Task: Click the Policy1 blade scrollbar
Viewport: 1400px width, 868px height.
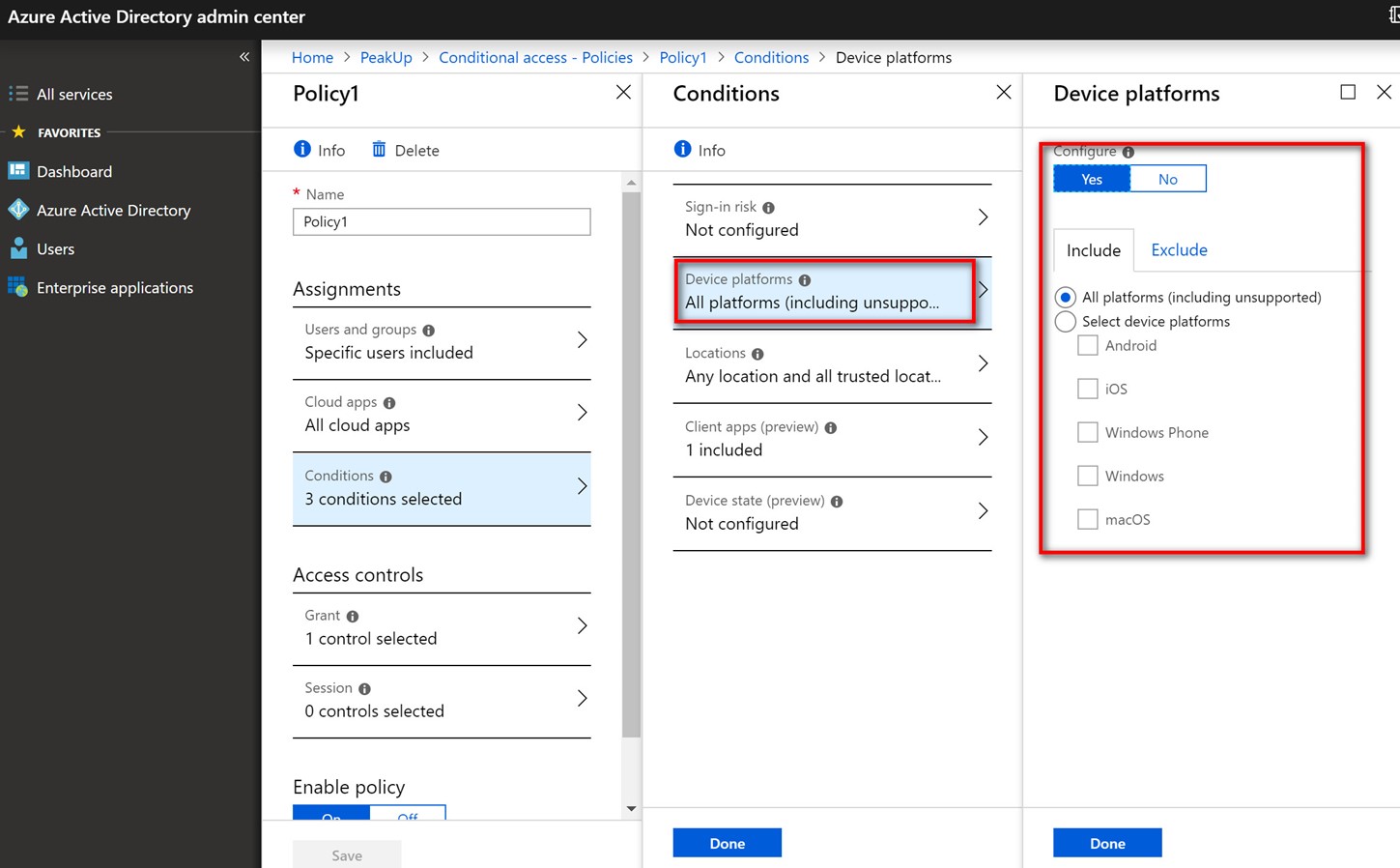Action: pyautogui.click(x=631, y=464)
